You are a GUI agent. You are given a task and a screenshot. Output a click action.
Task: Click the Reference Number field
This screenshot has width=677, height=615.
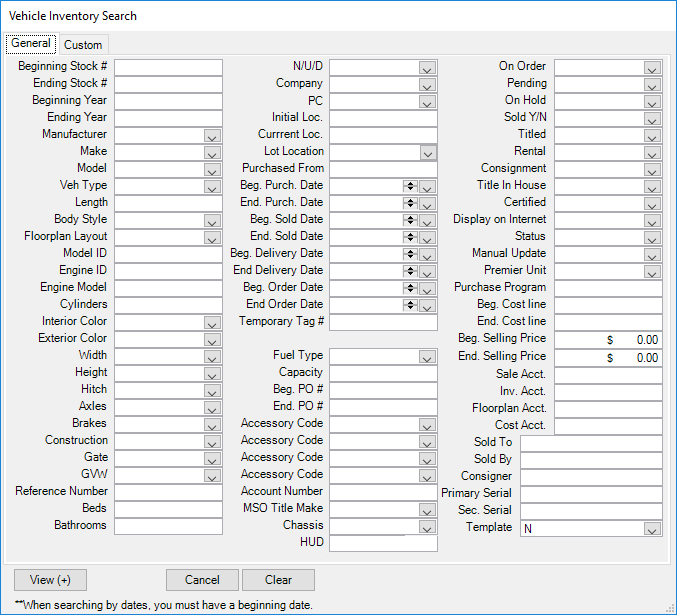(x=168, y=493)
